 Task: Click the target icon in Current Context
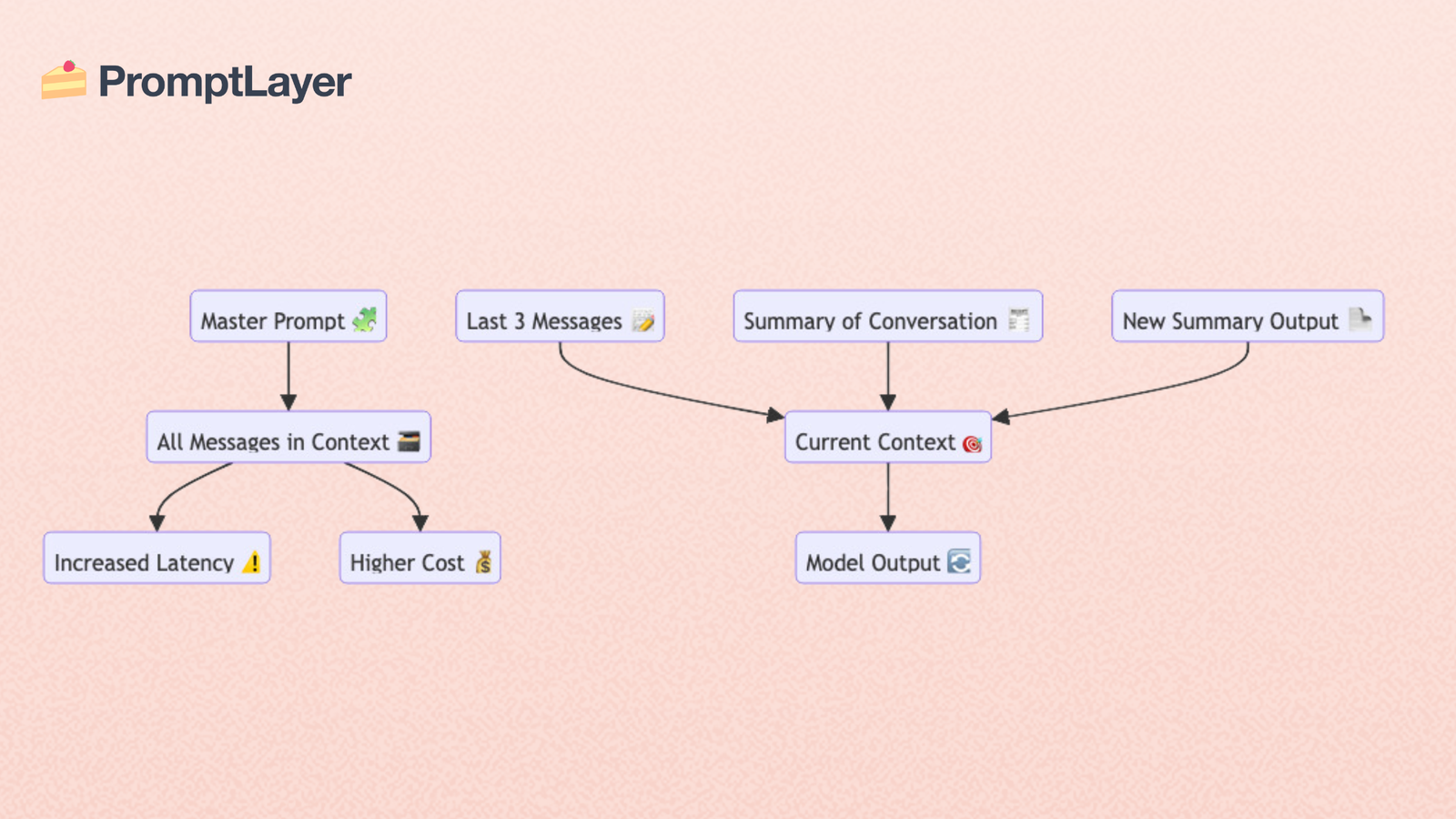972,443
